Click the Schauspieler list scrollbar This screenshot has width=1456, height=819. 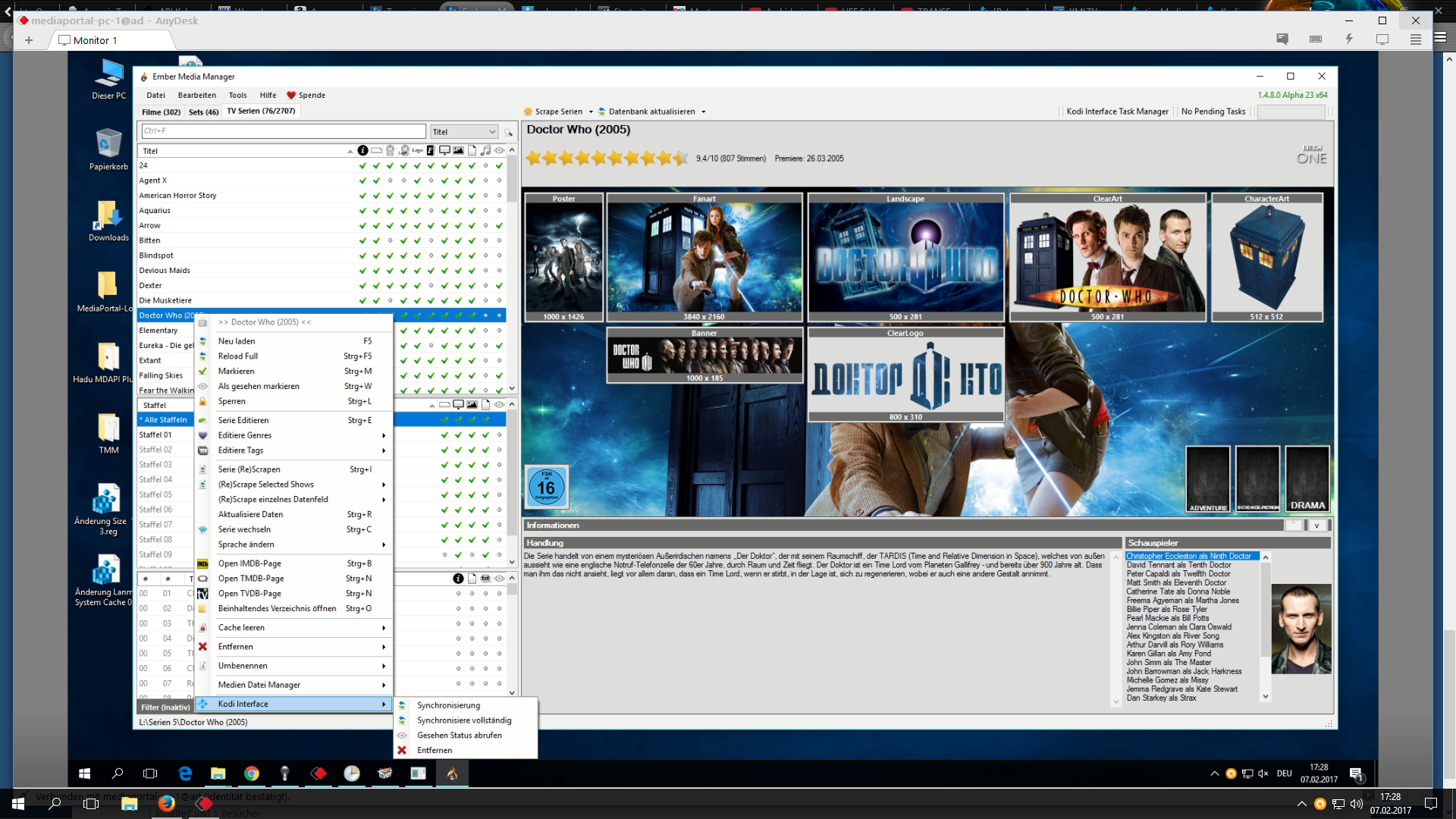[1265, 626]
